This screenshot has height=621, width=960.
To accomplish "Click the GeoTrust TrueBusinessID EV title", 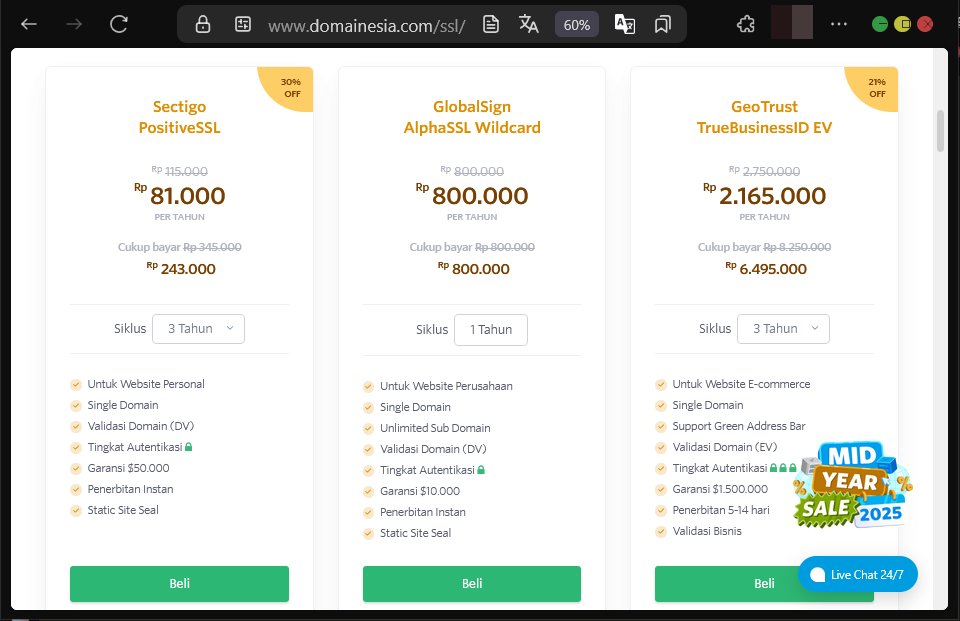I will coord(764,117).
